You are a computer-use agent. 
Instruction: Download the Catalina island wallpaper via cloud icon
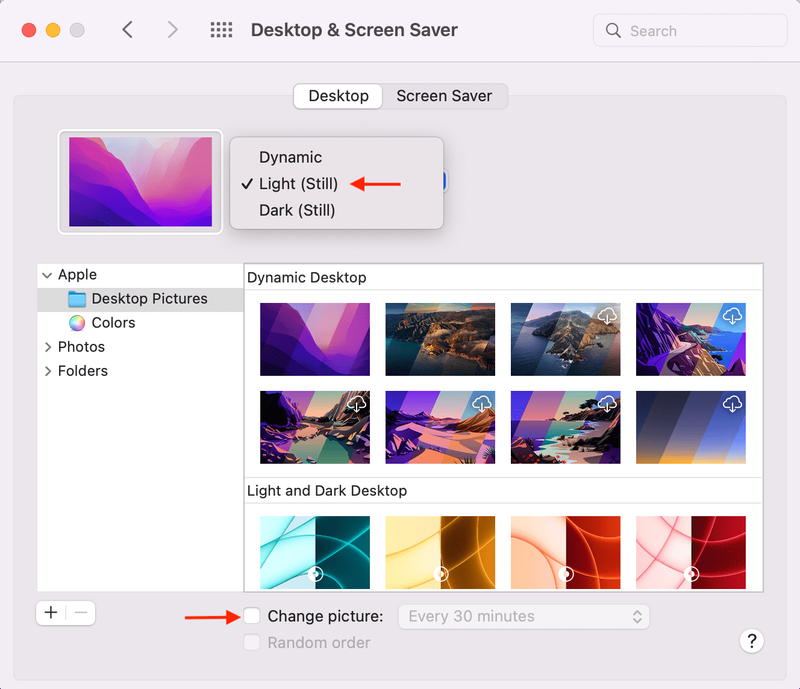tap(607, 316)
